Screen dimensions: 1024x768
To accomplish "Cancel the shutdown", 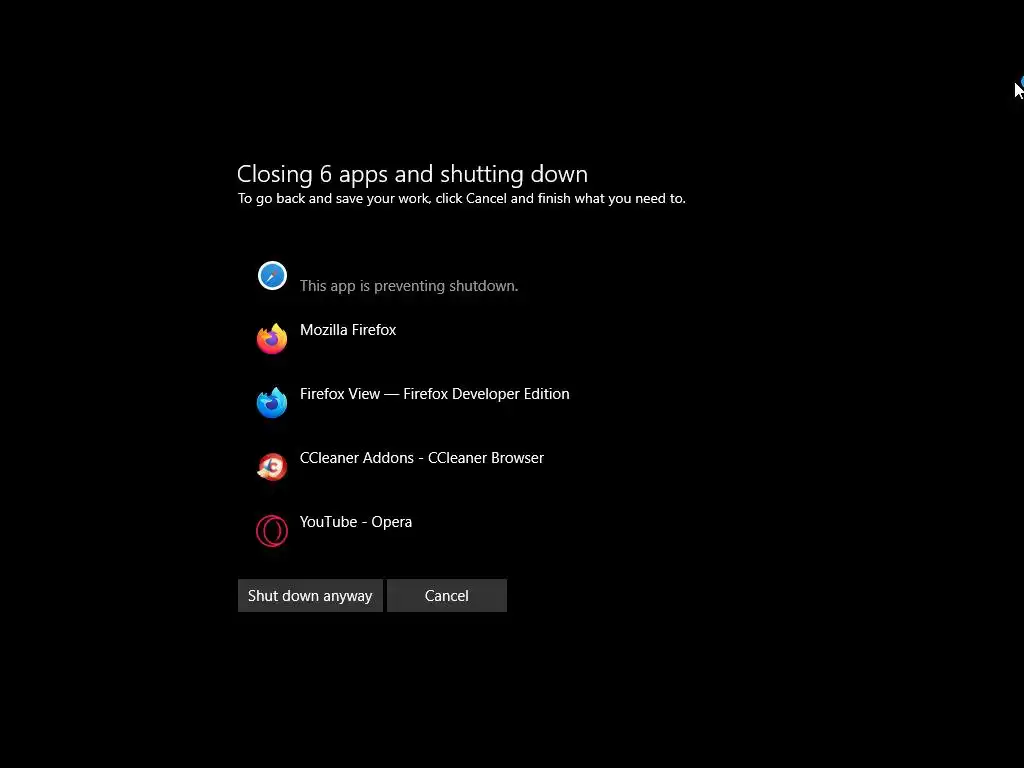I will [x=447, y=596].
